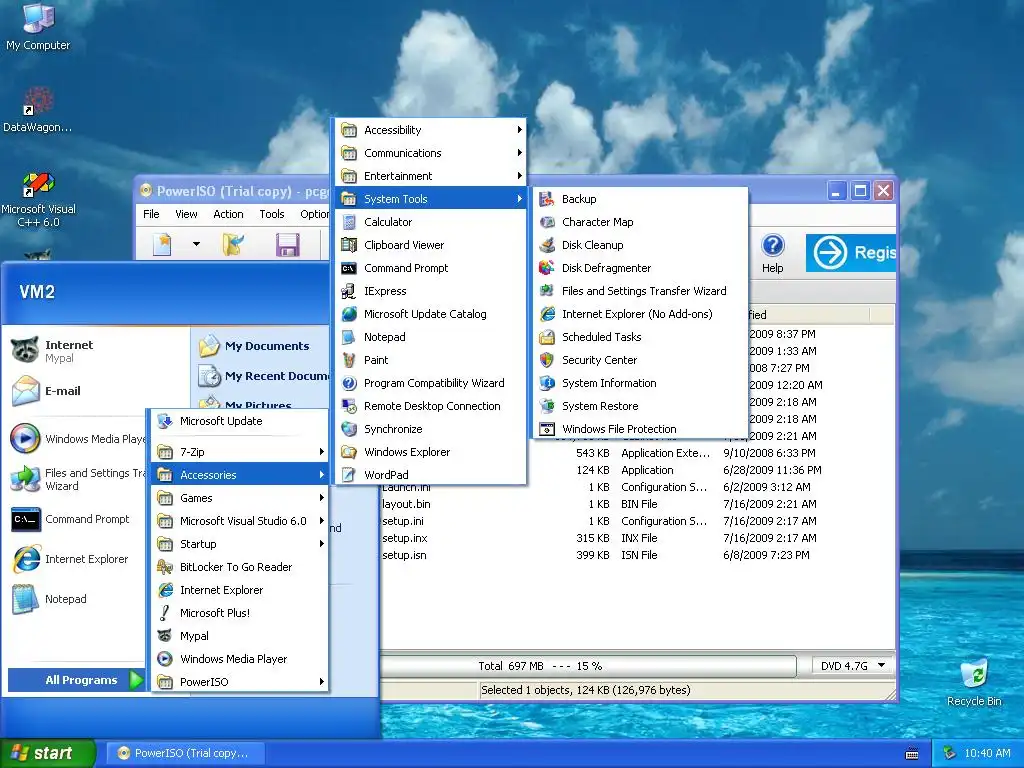Expand the Startup folder
Screen dimensions: 1024x768
[x=239, y=544]
